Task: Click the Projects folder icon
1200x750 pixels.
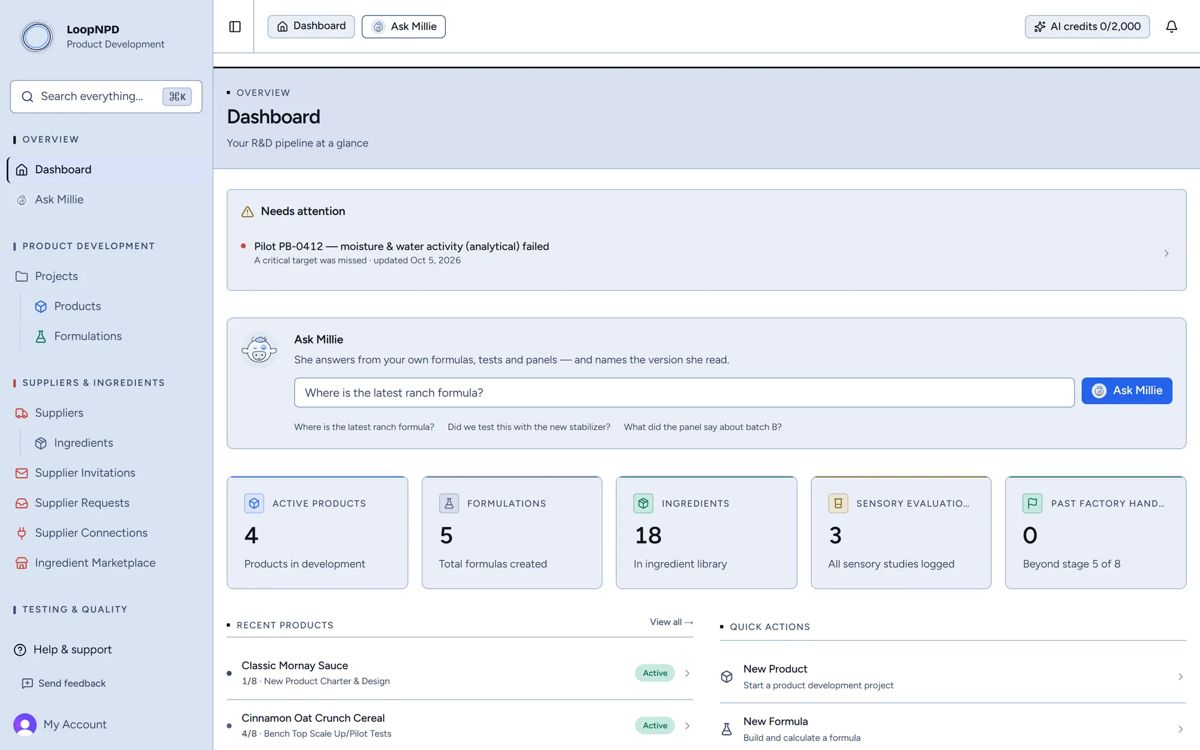Action: [22, 276]
